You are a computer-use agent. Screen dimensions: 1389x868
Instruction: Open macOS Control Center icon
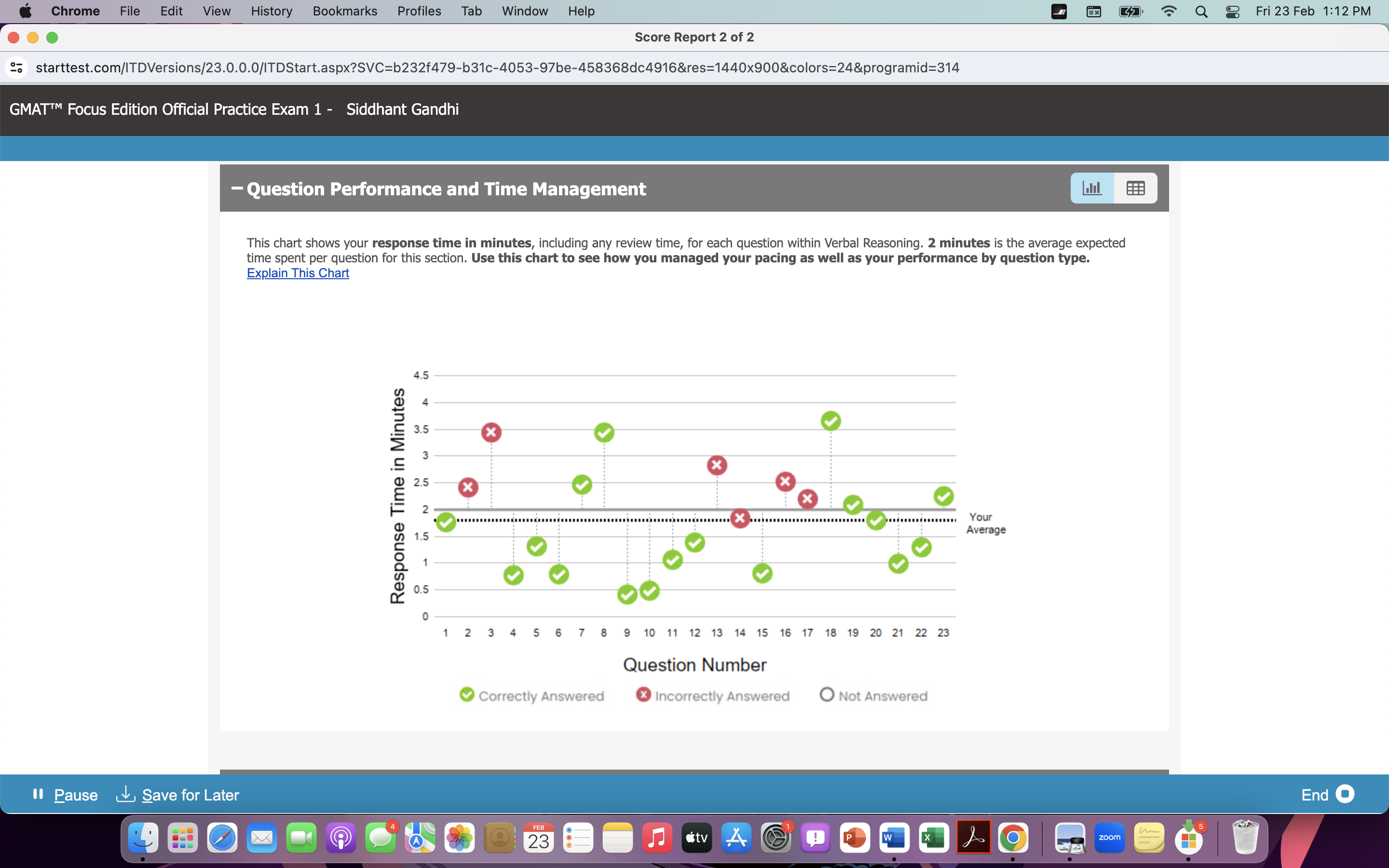pyautogui.click(x=1232, y=12)
